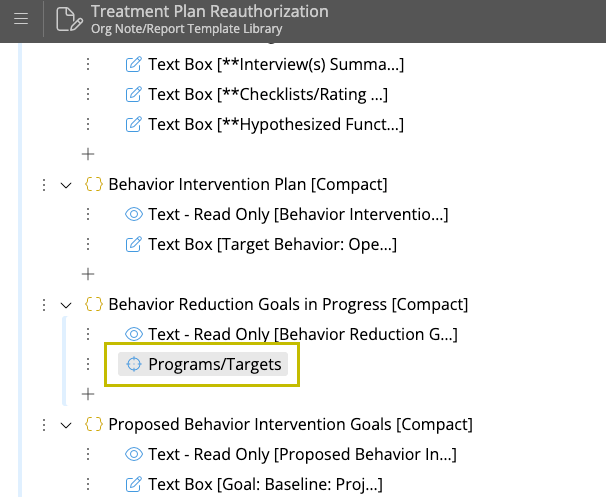The height and width of the screenshot is (497, 606).
Task: Click the Interview(s) Summary text box edit icon
Action: click(133, 65)
